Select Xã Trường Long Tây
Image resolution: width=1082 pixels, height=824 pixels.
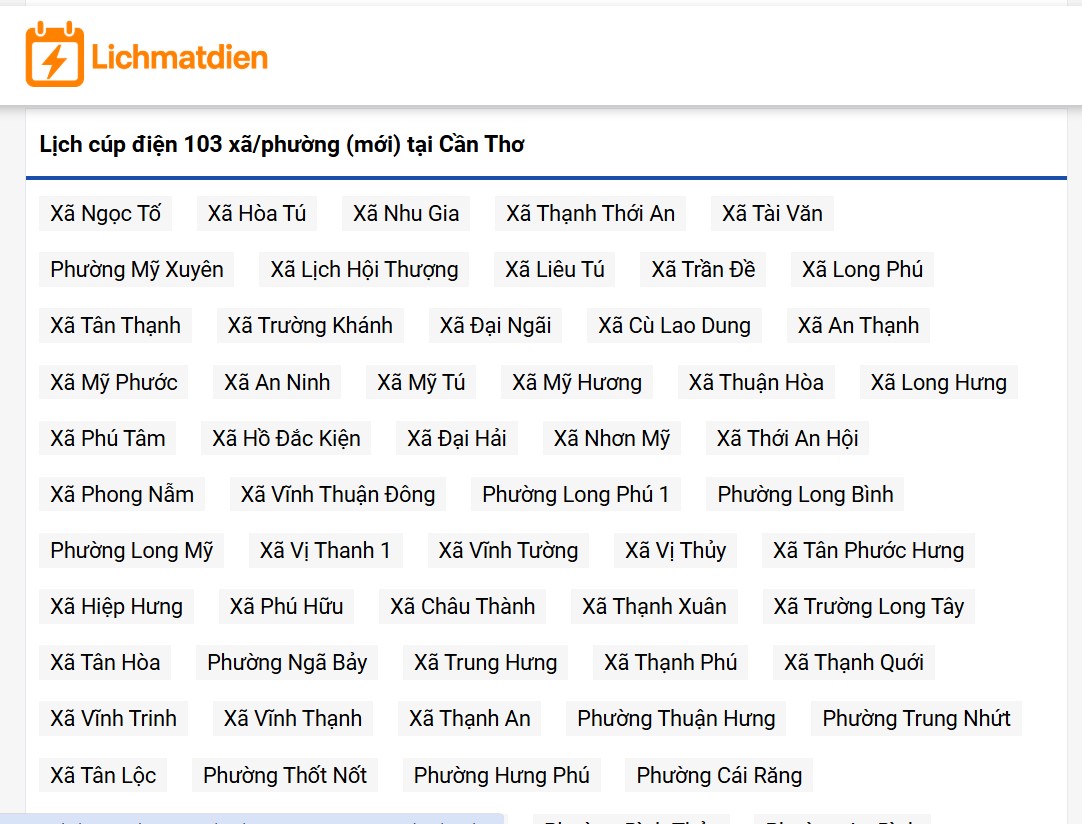[x=869, y=606]
